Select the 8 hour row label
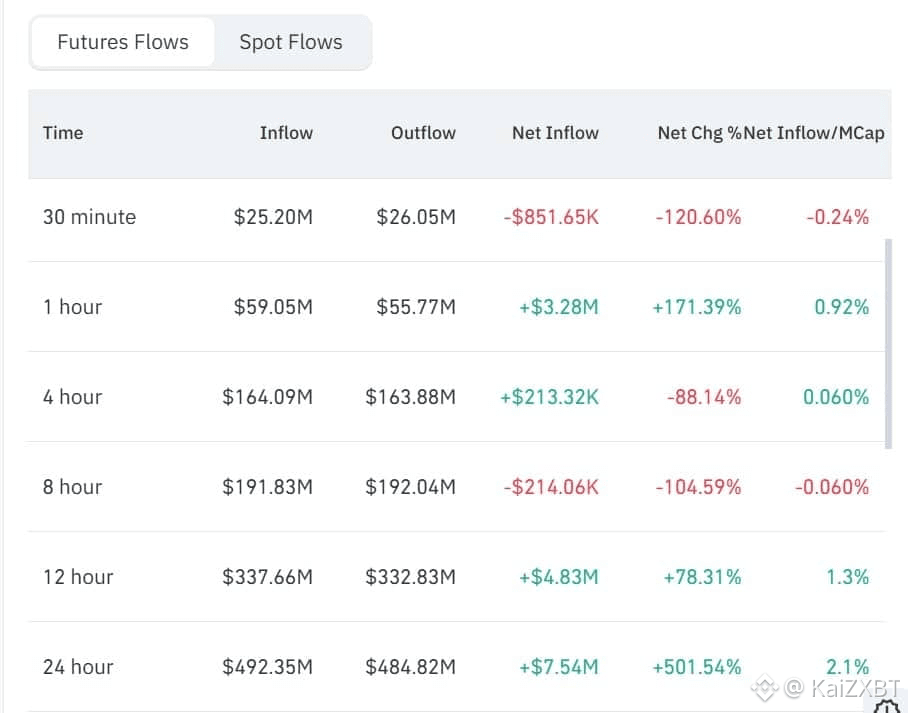This screenshot has width=908, height=713. [x=72, y=487]
